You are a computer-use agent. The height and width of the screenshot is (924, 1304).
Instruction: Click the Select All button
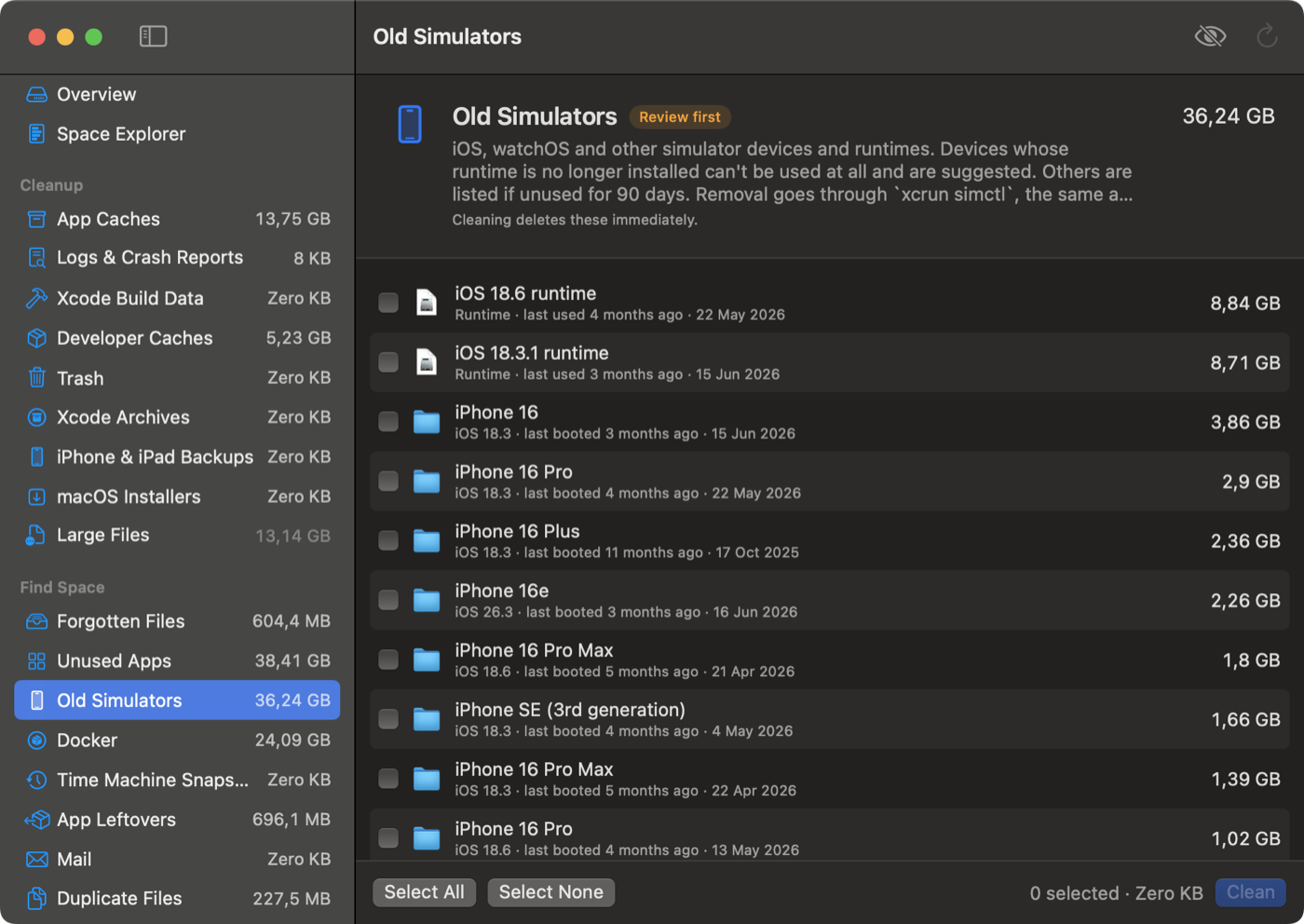pyautogui.click(x=425, y=892)
